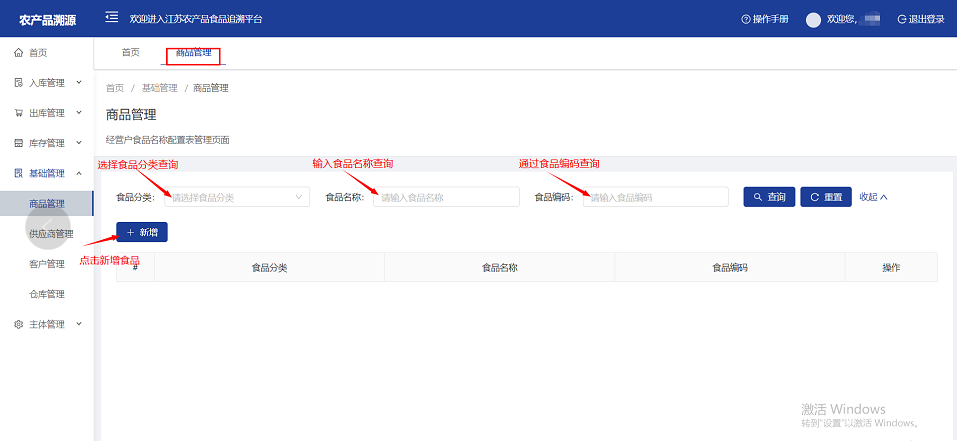
Task: Click the 入库管理 sidebar icon
Action: pos(18,83)
